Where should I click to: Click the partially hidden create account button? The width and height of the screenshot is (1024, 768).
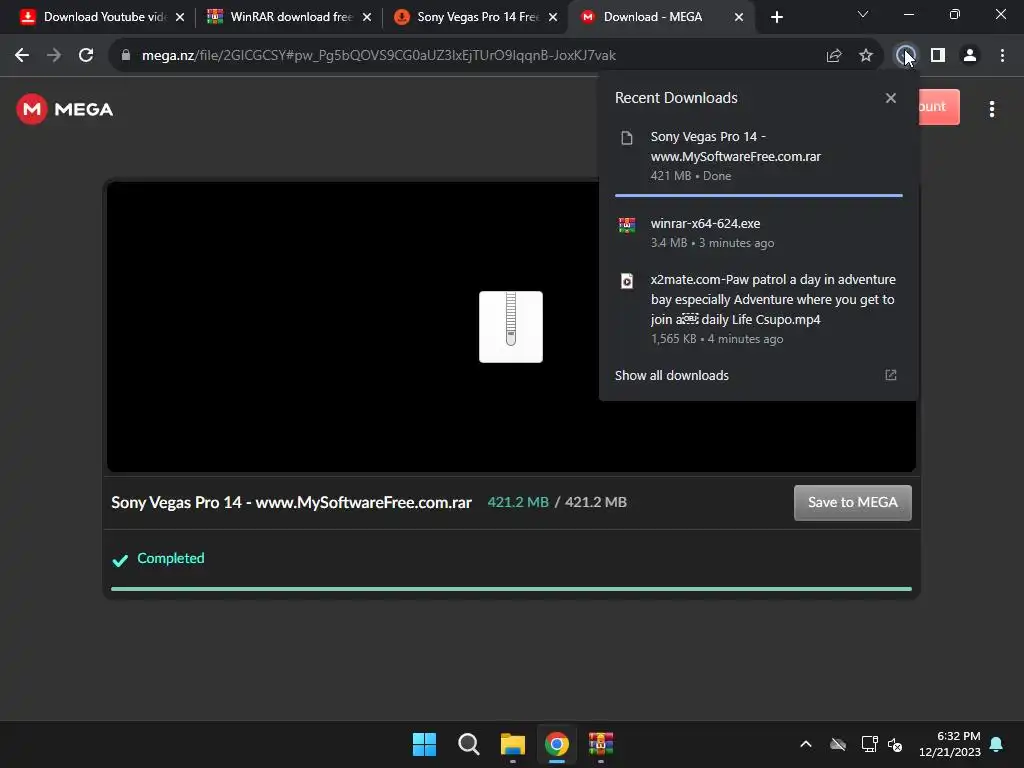938,106
